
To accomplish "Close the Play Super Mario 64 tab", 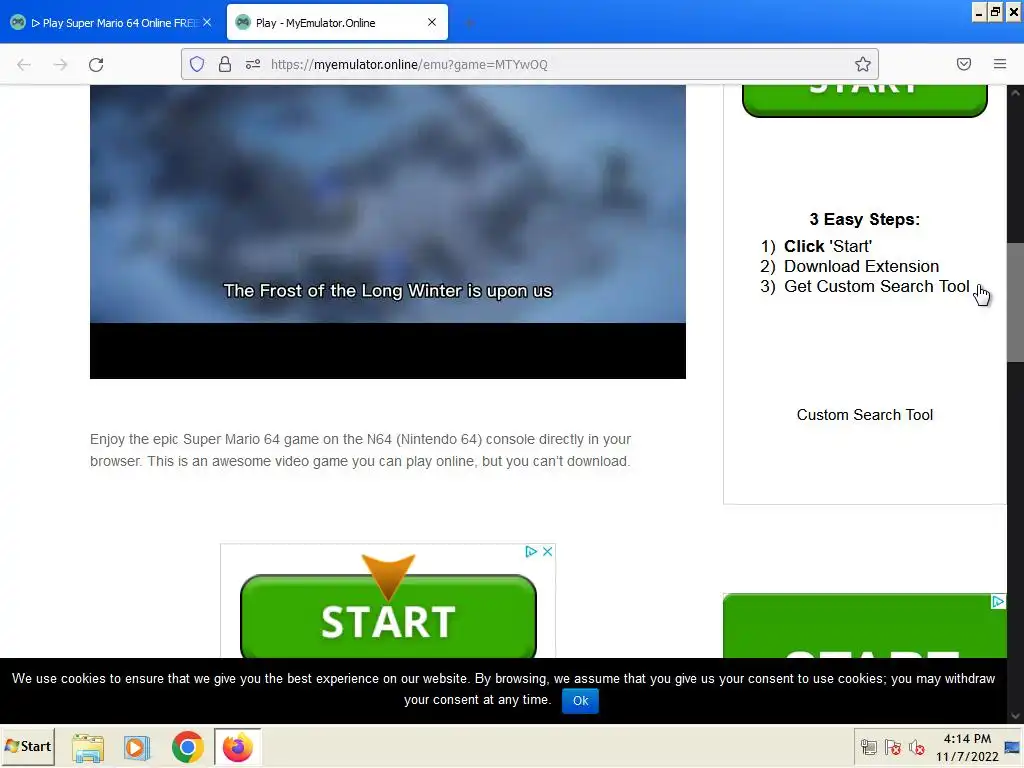I will point(207,22).
